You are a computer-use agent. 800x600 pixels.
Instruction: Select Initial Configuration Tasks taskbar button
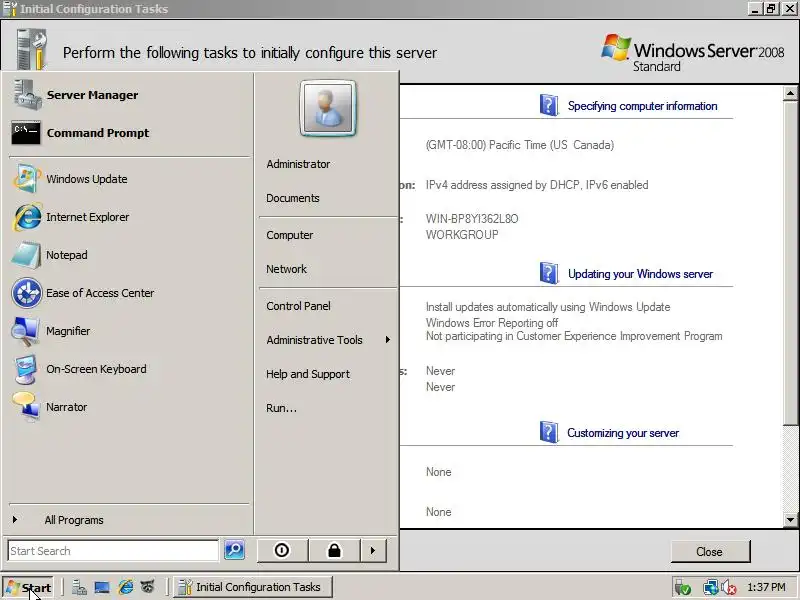(253, 587)
